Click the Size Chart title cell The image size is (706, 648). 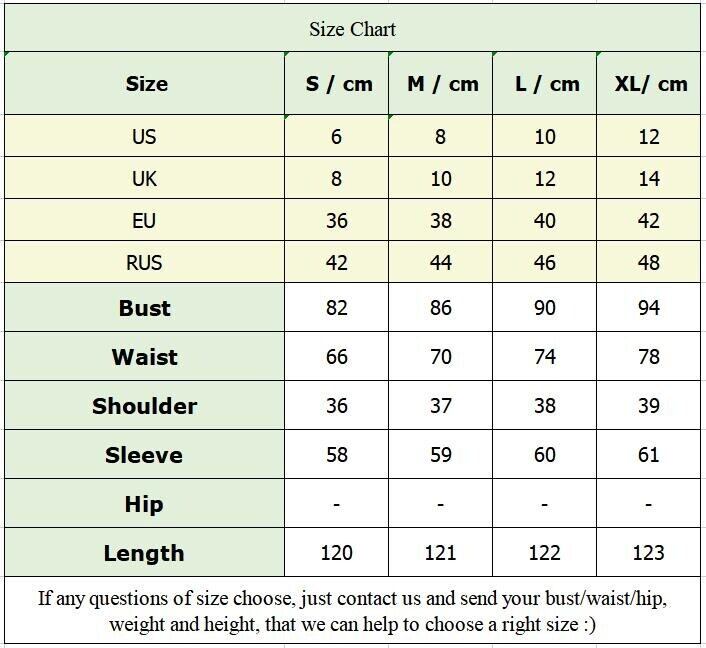coord(352,29)
